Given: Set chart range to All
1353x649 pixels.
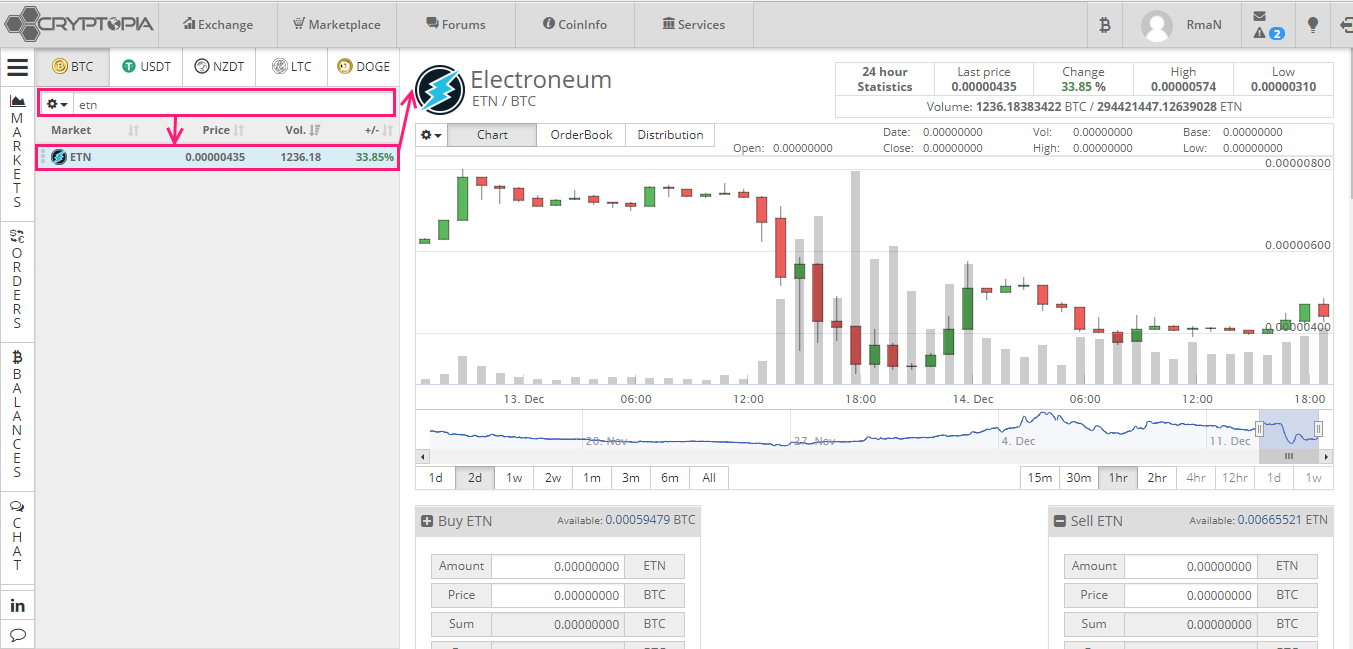Looking at the screenshot, I should pos(709,478).
